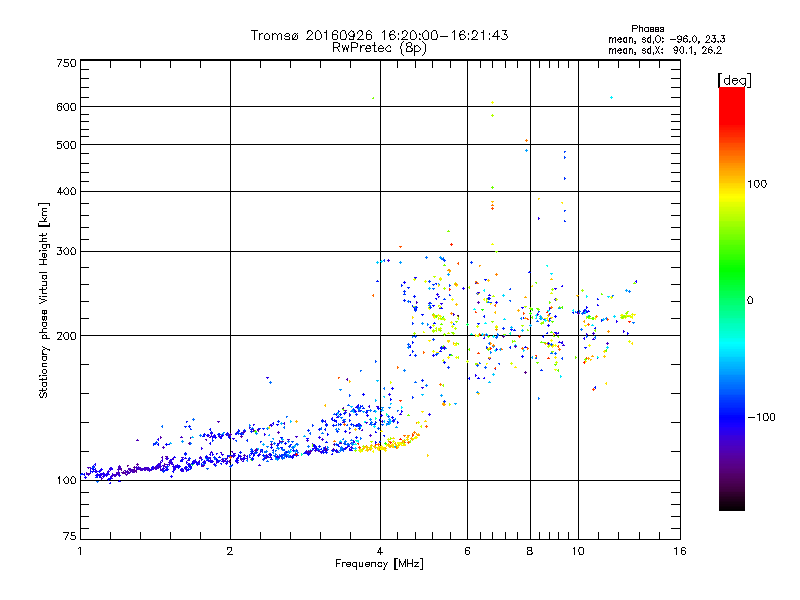Click the x-axis tick '2'

[x=230, y=551]
